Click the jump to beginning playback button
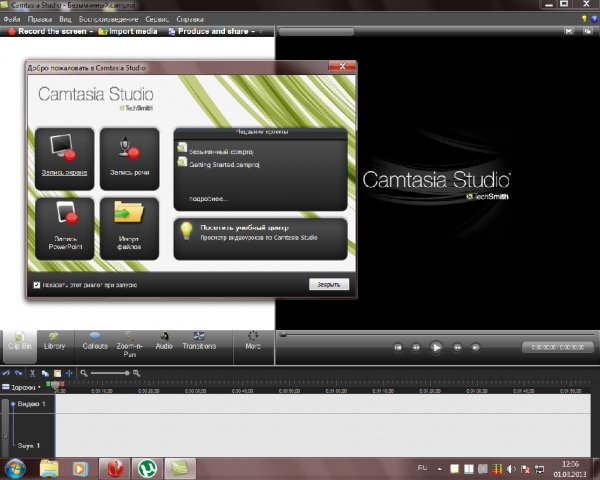This screenshot has height=480, width=600. [398, 348]
